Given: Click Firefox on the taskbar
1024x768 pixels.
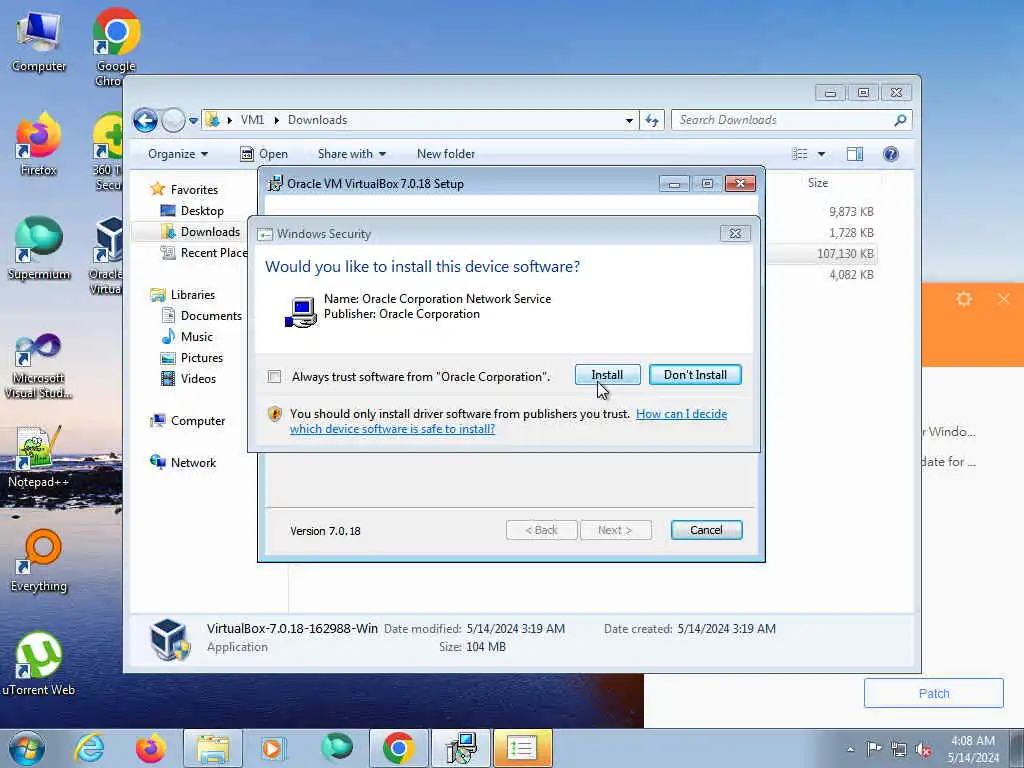Looking at the screenshot, I should pos(150,748).
